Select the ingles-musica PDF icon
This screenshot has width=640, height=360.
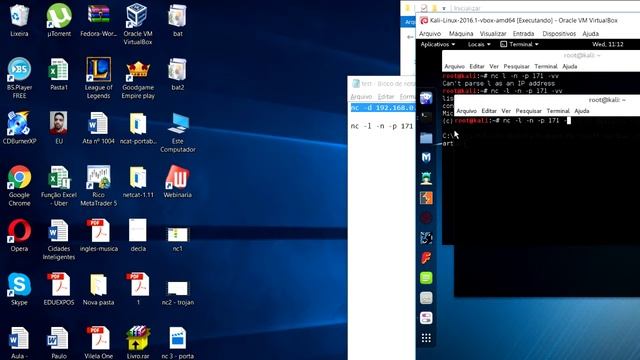click(x=98, y=235)
